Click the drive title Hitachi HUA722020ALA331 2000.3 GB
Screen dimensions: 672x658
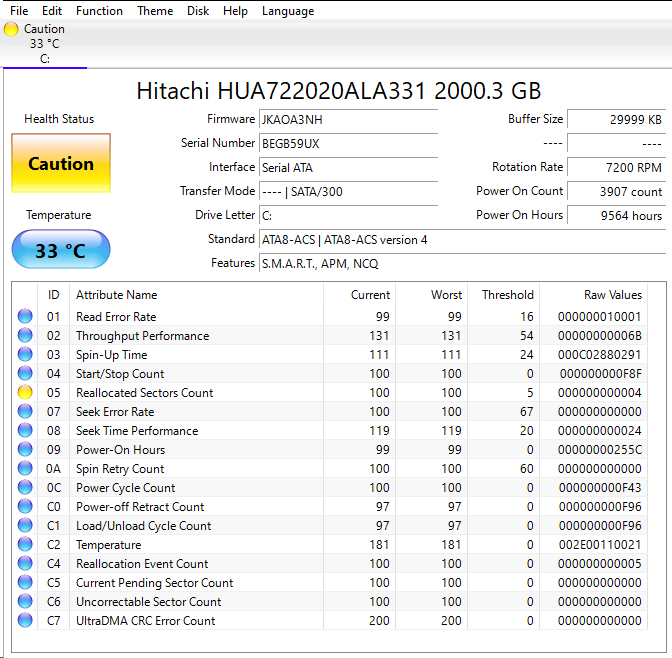[x=339, y=91]
